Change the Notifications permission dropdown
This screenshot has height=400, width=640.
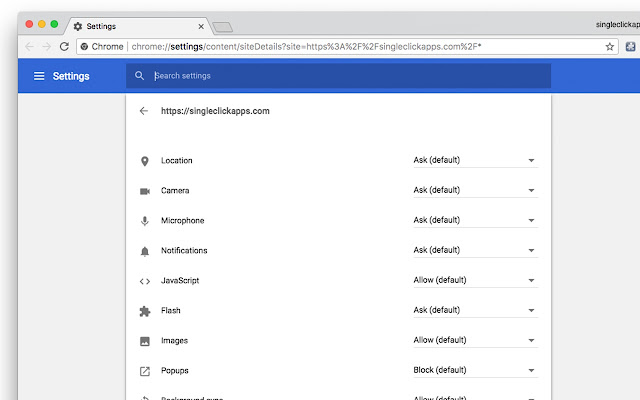(x=476, y=250)
